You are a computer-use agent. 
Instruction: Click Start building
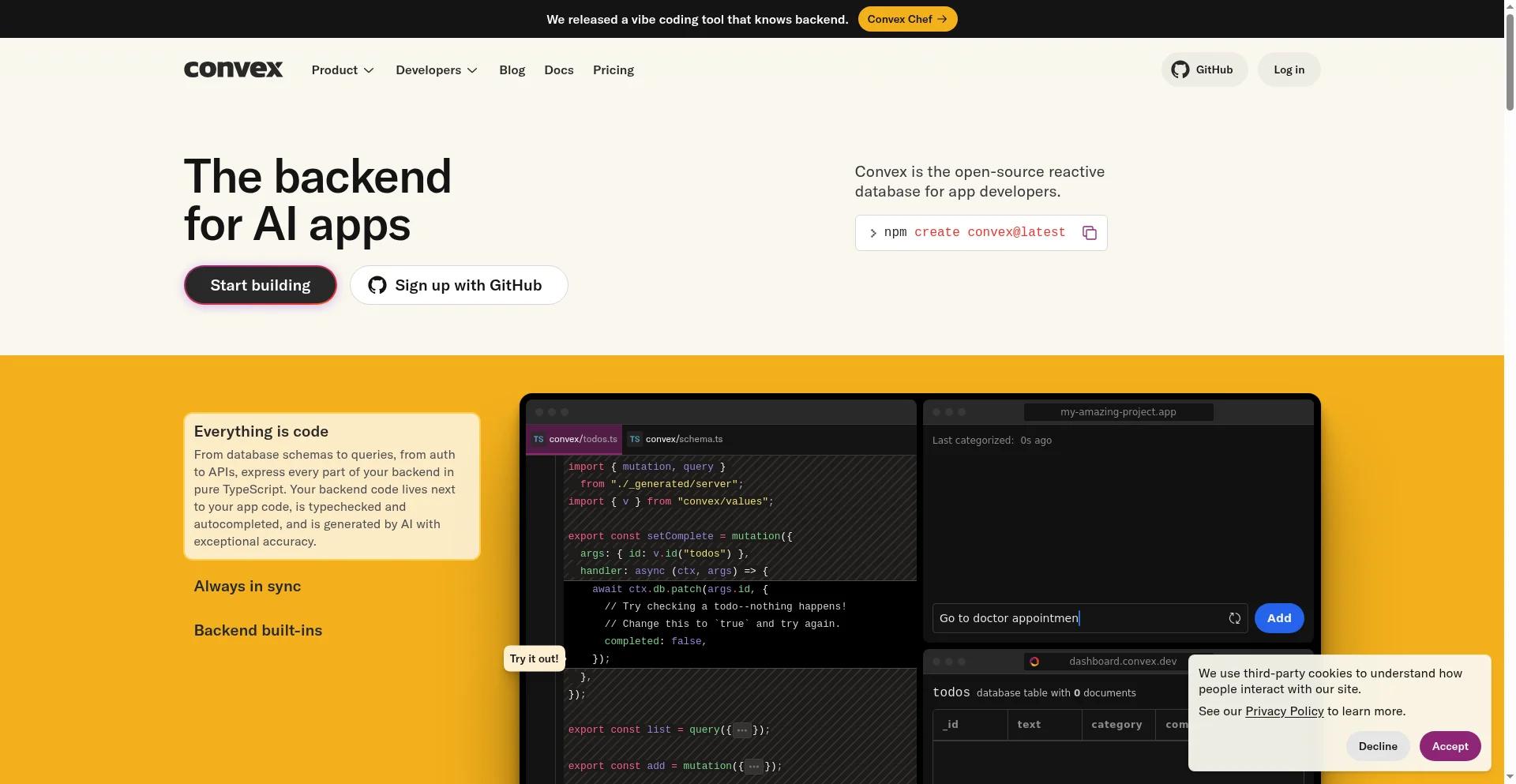(261, 285)
